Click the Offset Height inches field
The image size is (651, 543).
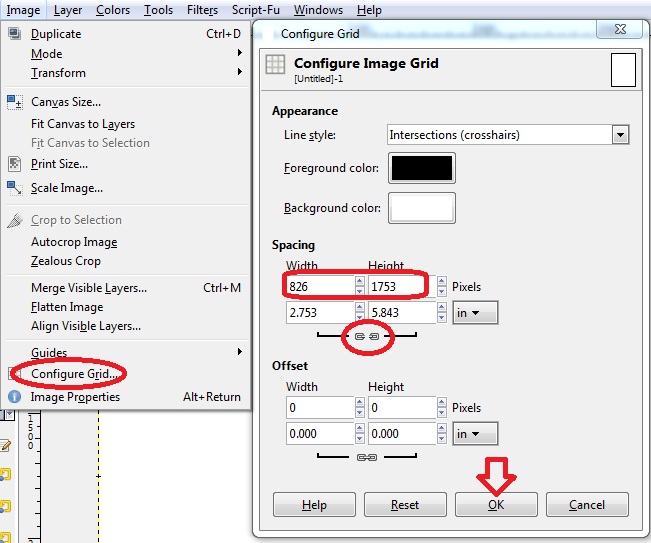click(x=402, y=434)
